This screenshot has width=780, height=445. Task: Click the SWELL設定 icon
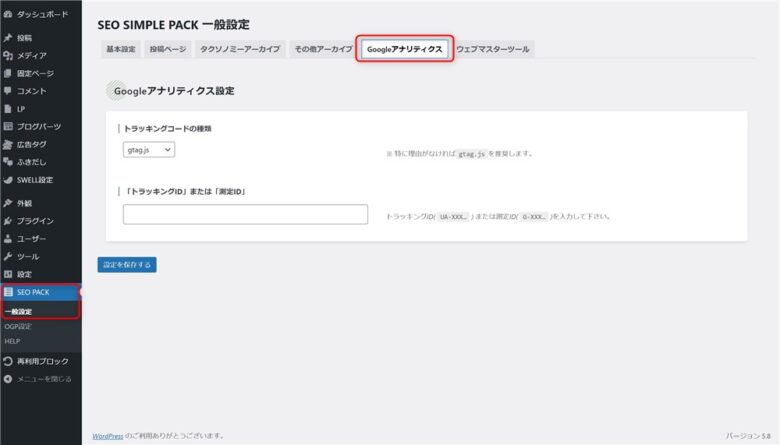8,180
